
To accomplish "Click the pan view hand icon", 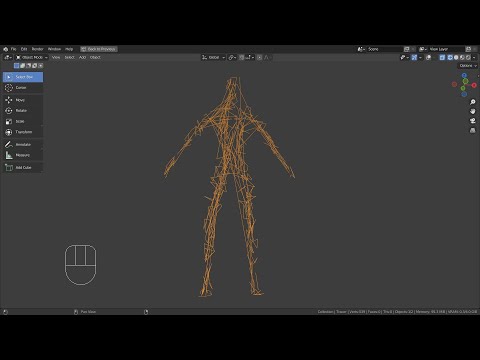I will click(473, 111).
